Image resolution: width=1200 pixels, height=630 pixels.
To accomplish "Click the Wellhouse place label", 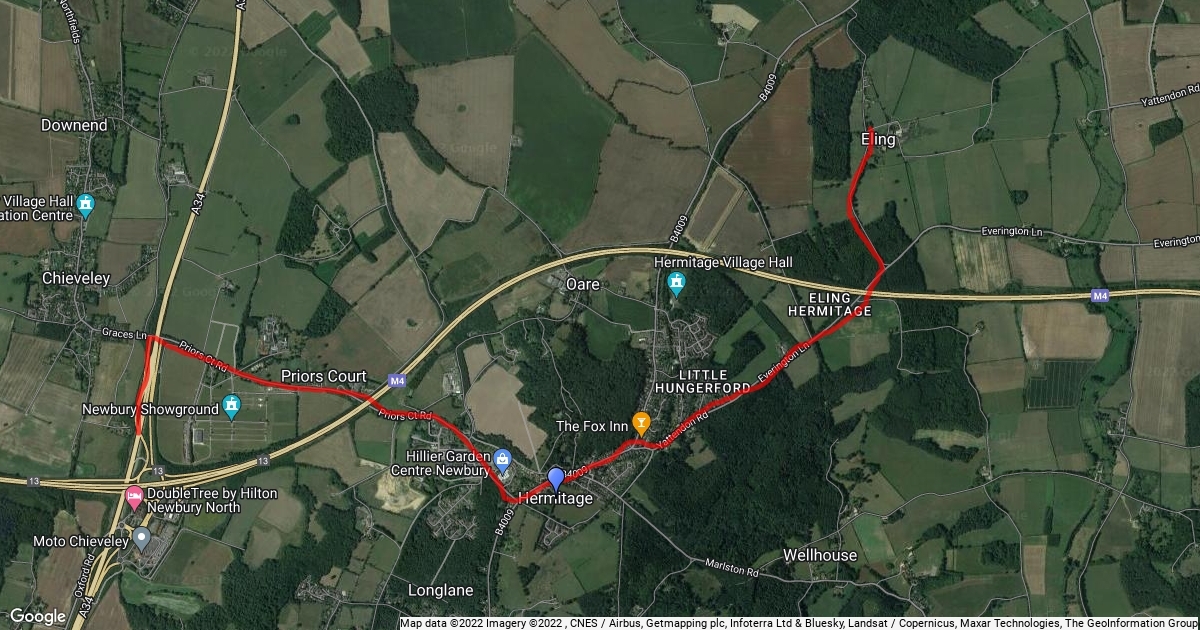I will tap(820, 554).
